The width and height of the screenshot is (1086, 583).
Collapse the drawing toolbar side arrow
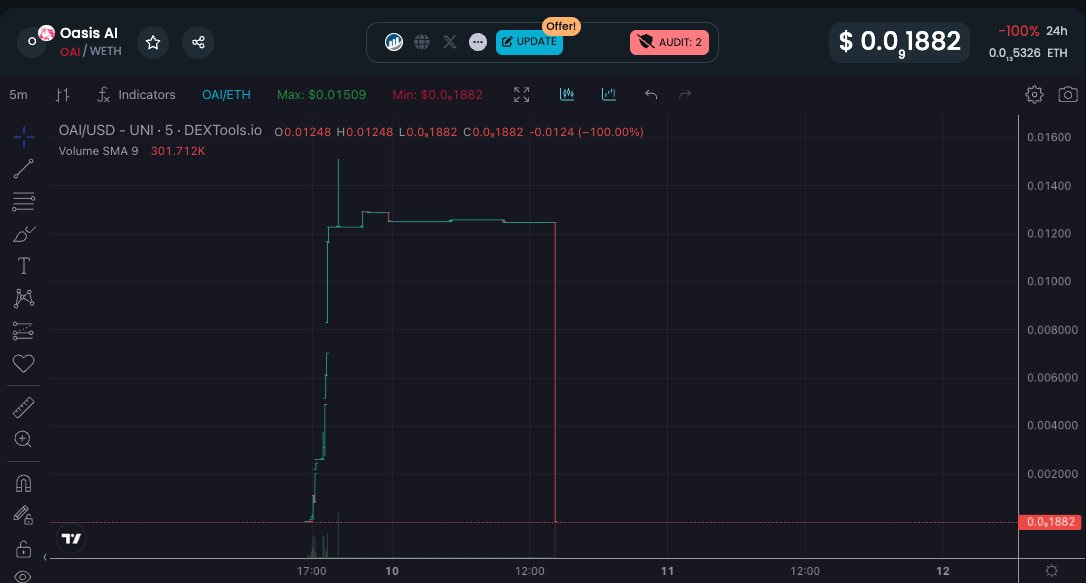[45, 557]
